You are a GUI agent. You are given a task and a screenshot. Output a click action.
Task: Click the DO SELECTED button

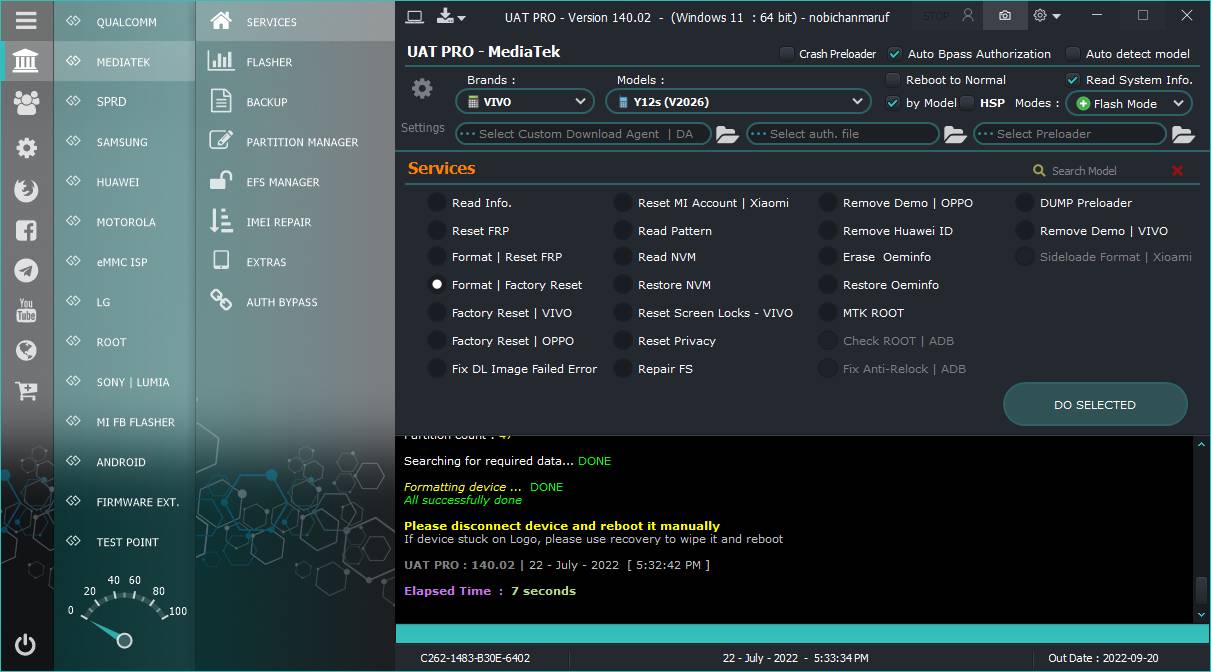coord(1095,405)
